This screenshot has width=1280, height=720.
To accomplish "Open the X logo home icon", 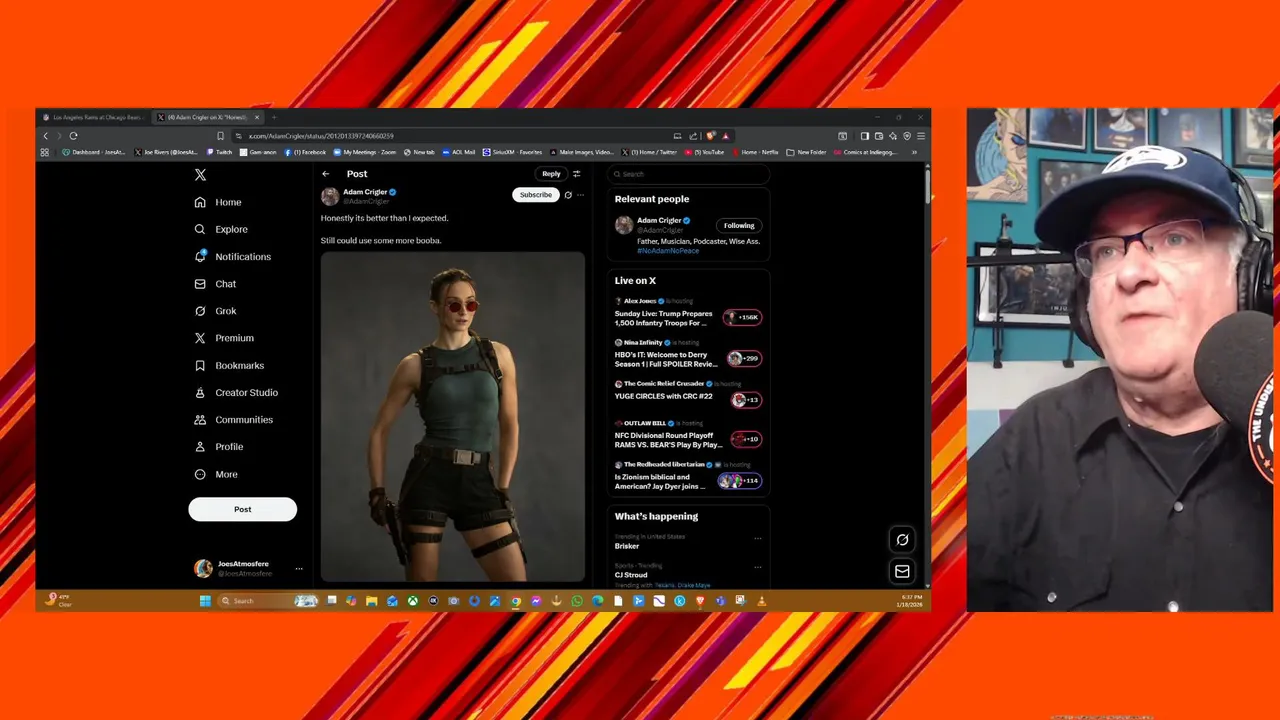I will pyautogui.click(x=200, y=175).
